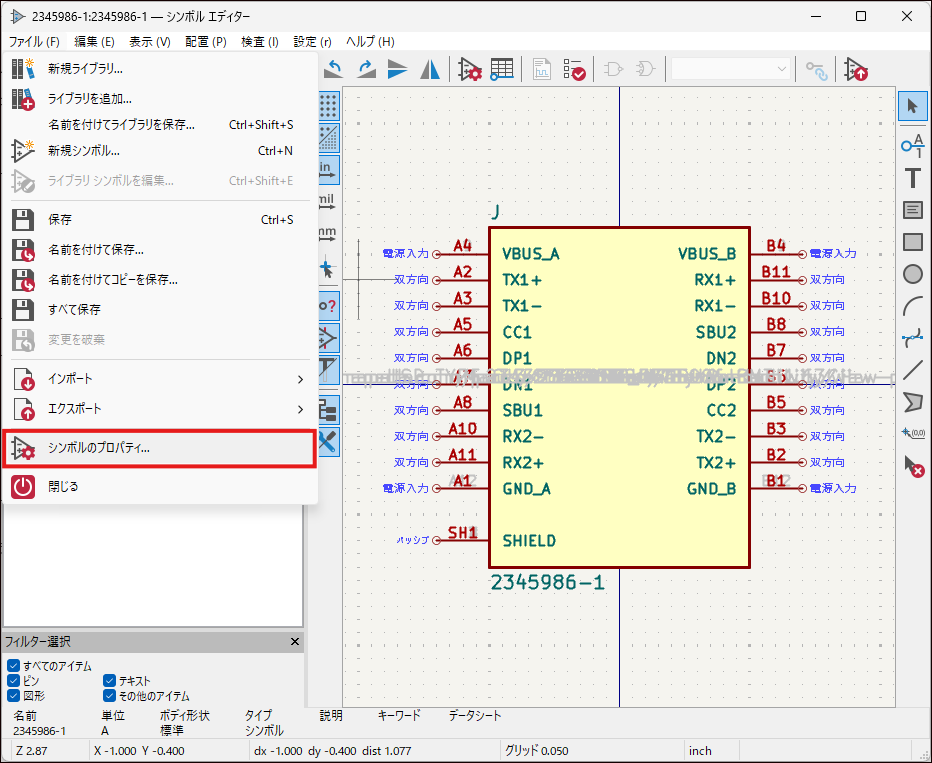This screenshot has height=763, width=932.
Task: Expand the インポート submenu
Action: point(158,379)
